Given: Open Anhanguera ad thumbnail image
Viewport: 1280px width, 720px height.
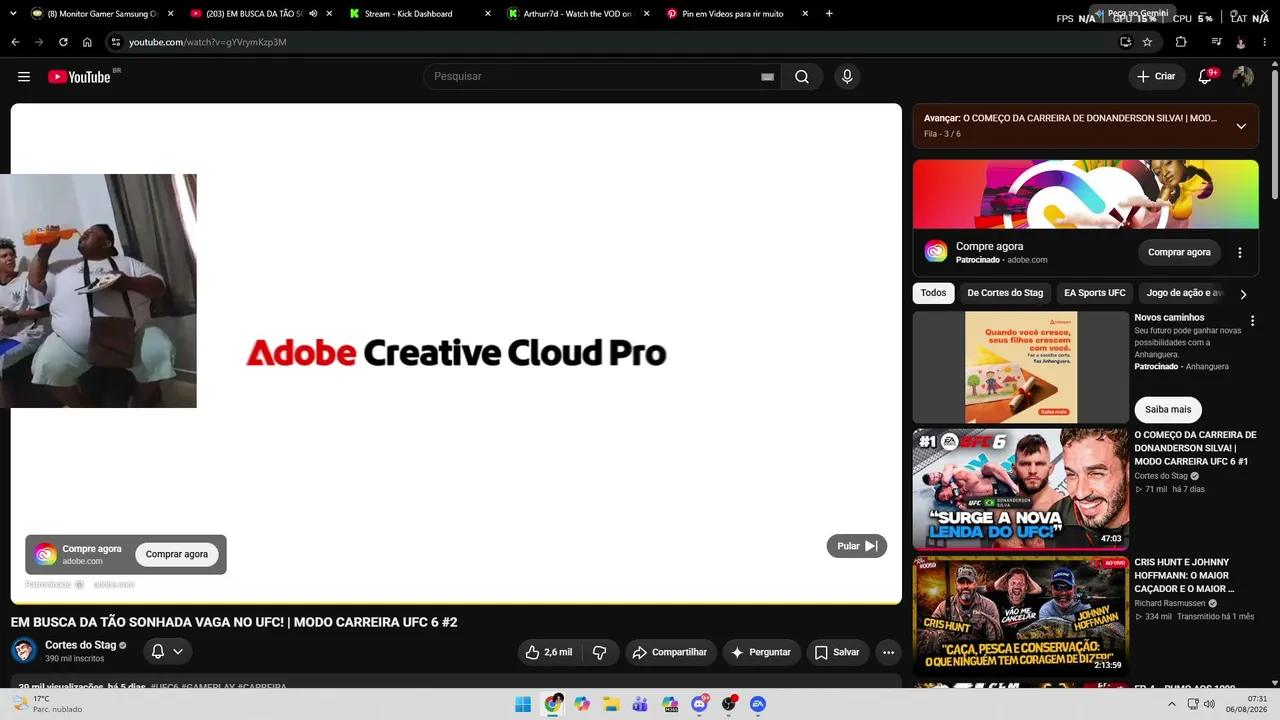Looking at the screenshot, I should point(1021,367).
